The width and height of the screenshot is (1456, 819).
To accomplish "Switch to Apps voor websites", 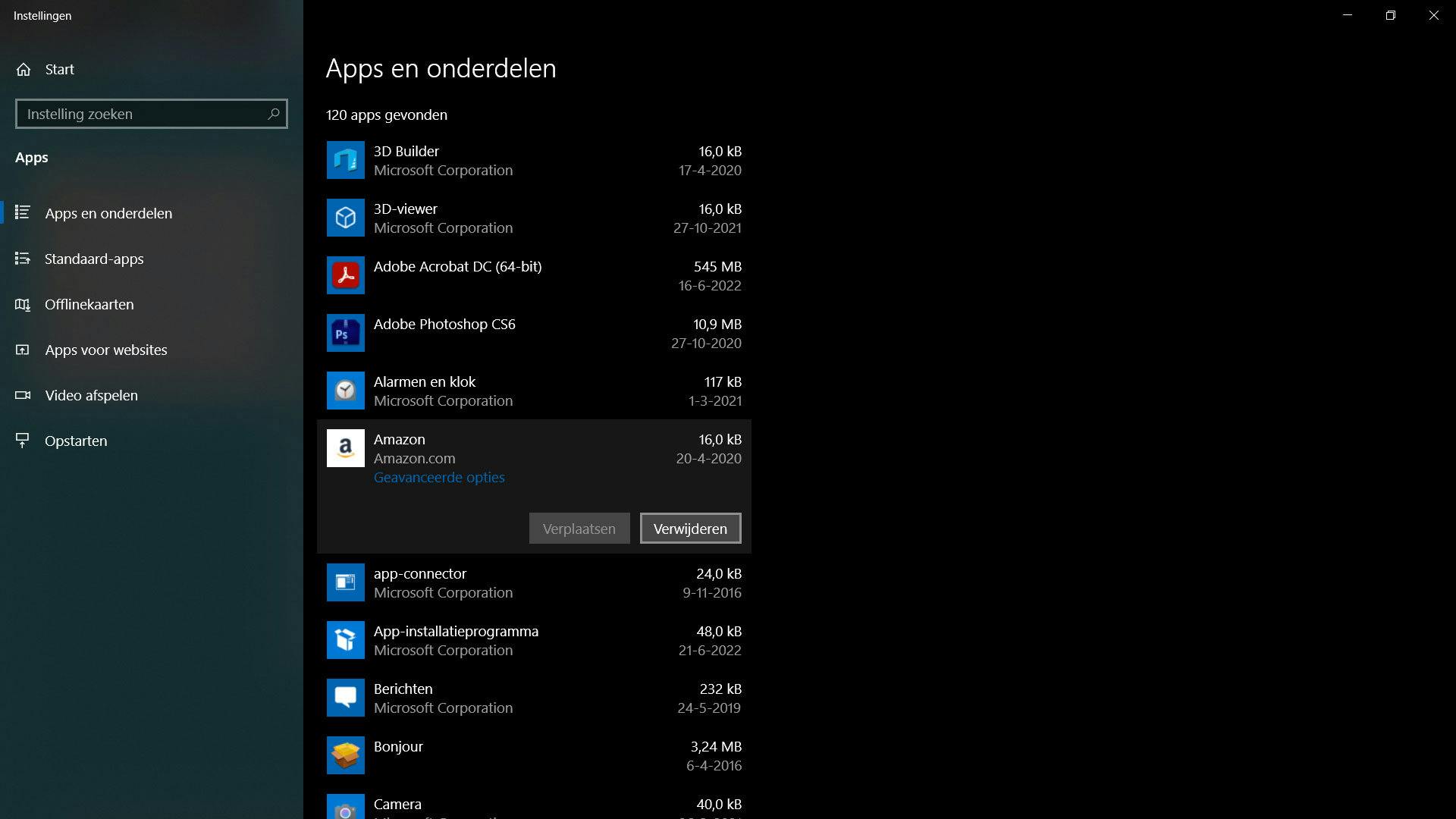I will tap(105, 350).
